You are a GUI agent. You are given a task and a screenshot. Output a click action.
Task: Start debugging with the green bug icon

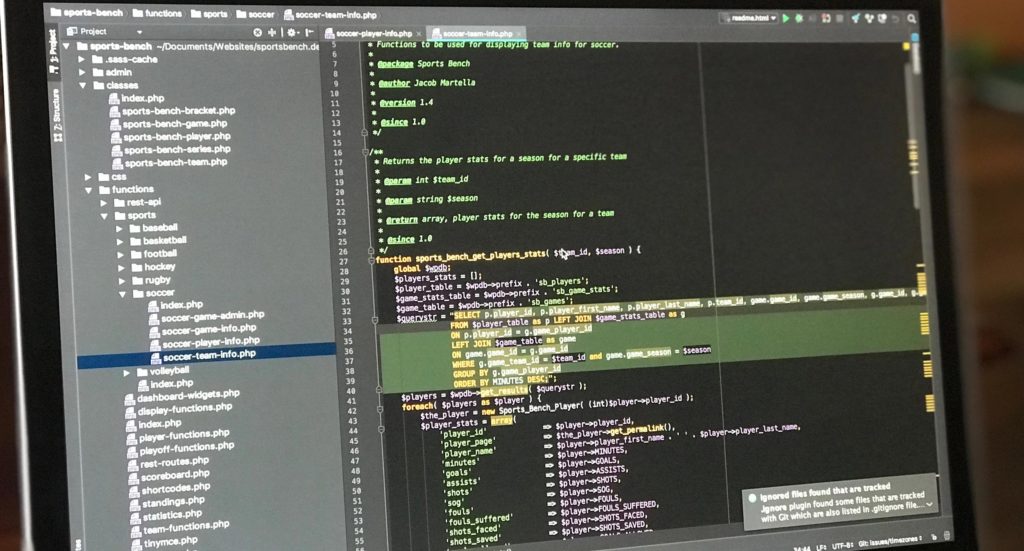[799, 18]
